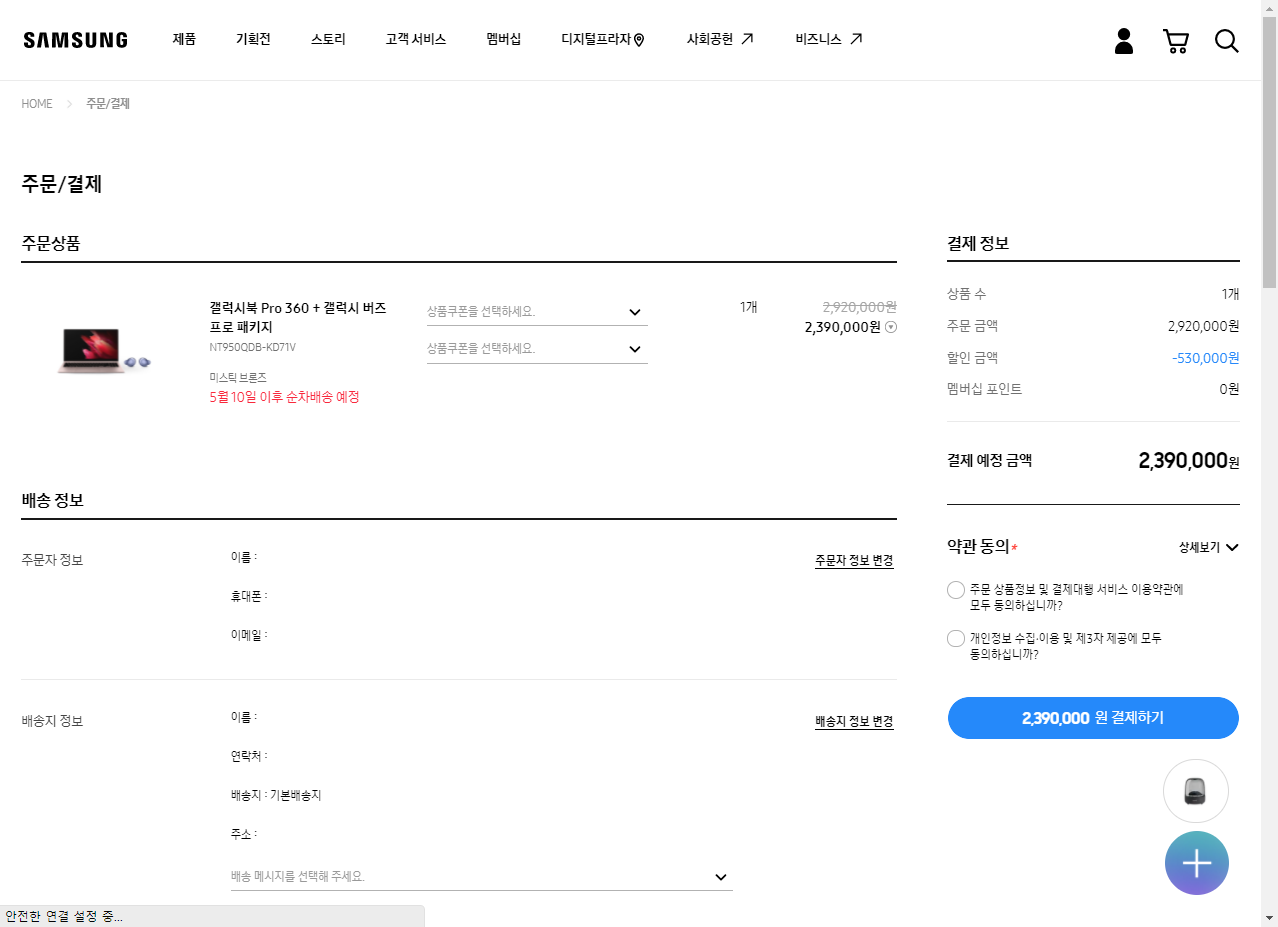
Task: Click the Samsung logo
Action: 76,40
